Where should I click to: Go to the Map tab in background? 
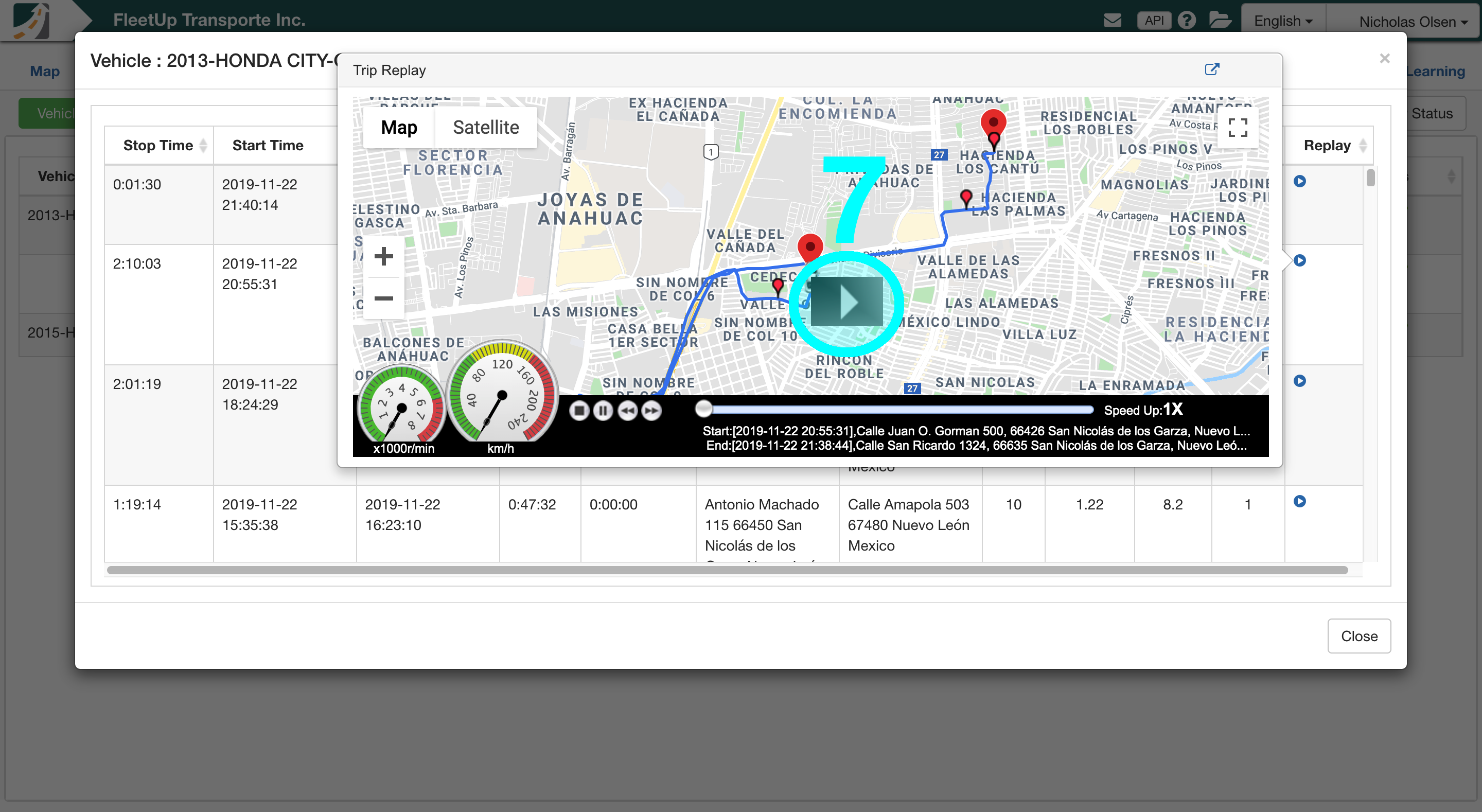(x=45, y=72)
